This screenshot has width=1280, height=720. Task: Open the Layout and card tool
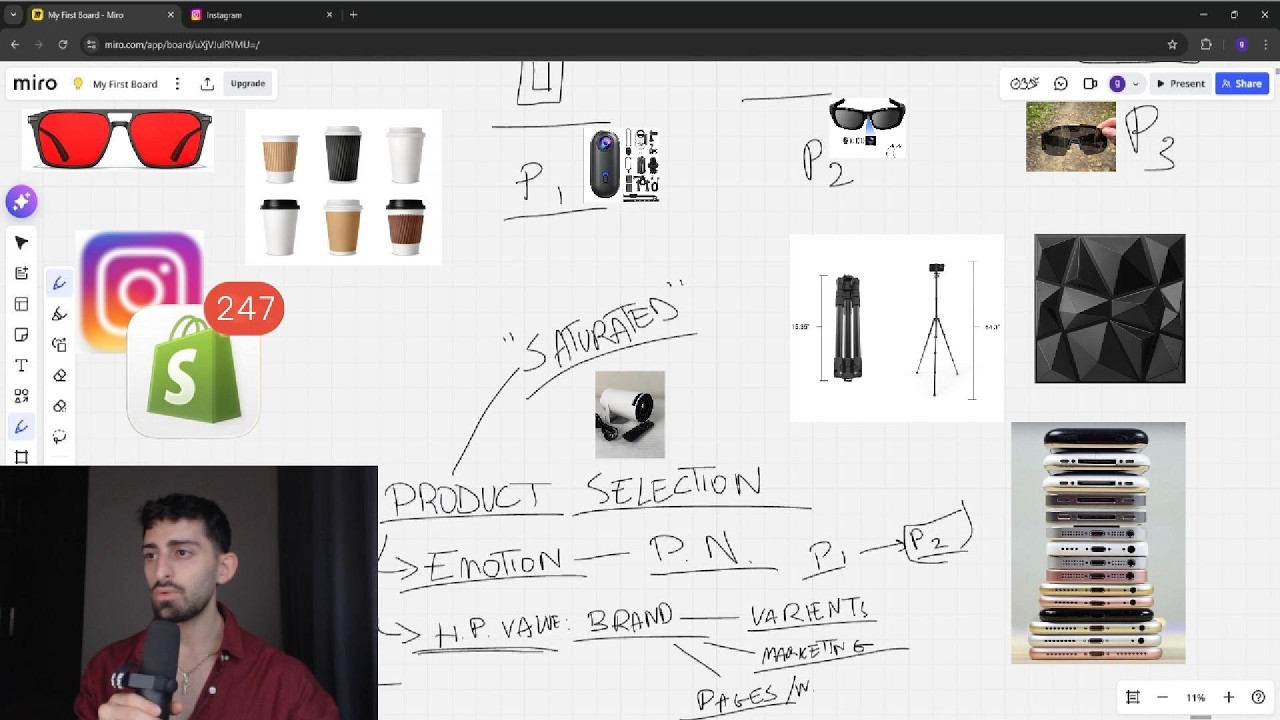click(21, 273)
